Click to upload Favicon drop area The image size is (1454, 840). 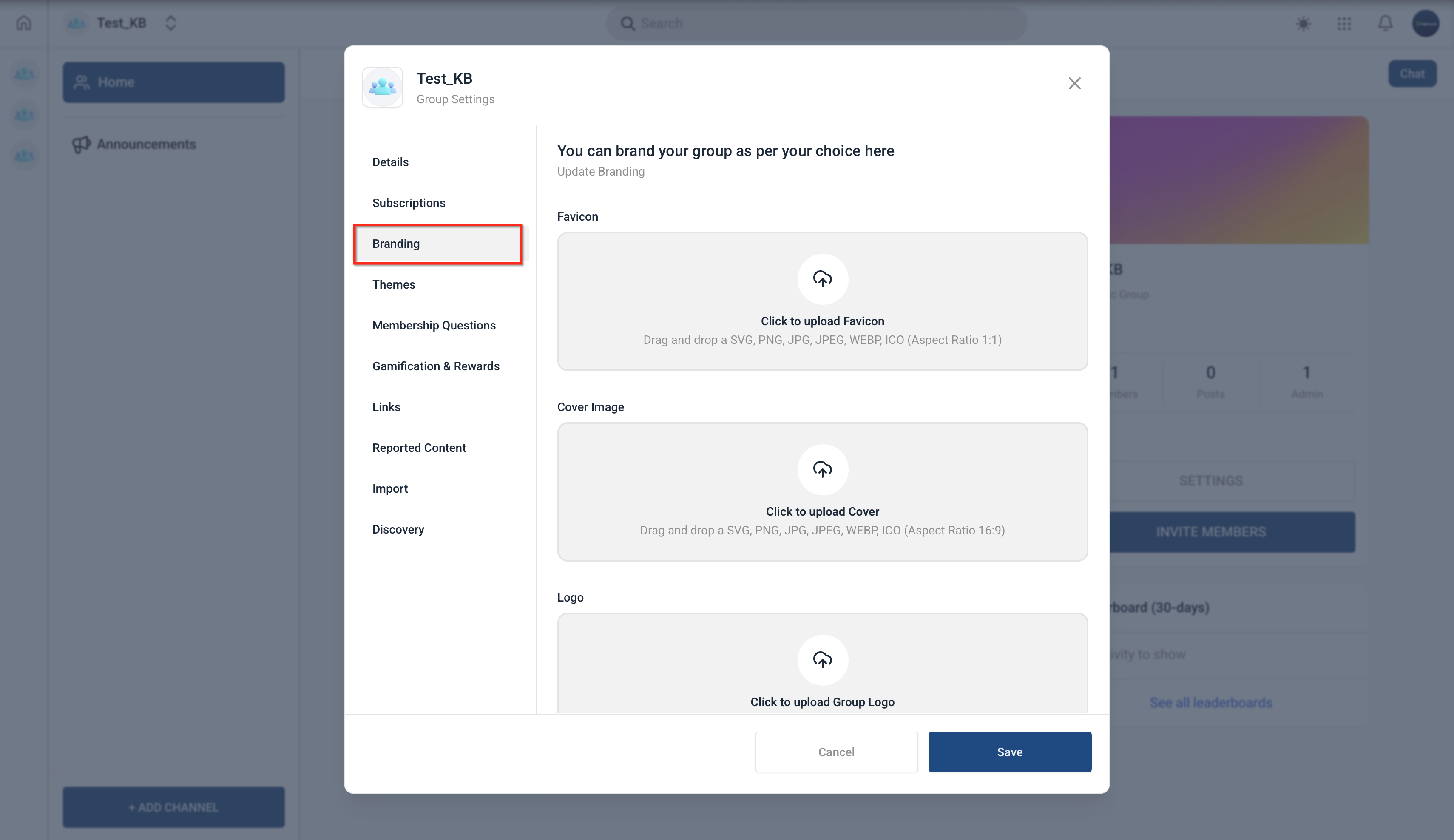822,301
